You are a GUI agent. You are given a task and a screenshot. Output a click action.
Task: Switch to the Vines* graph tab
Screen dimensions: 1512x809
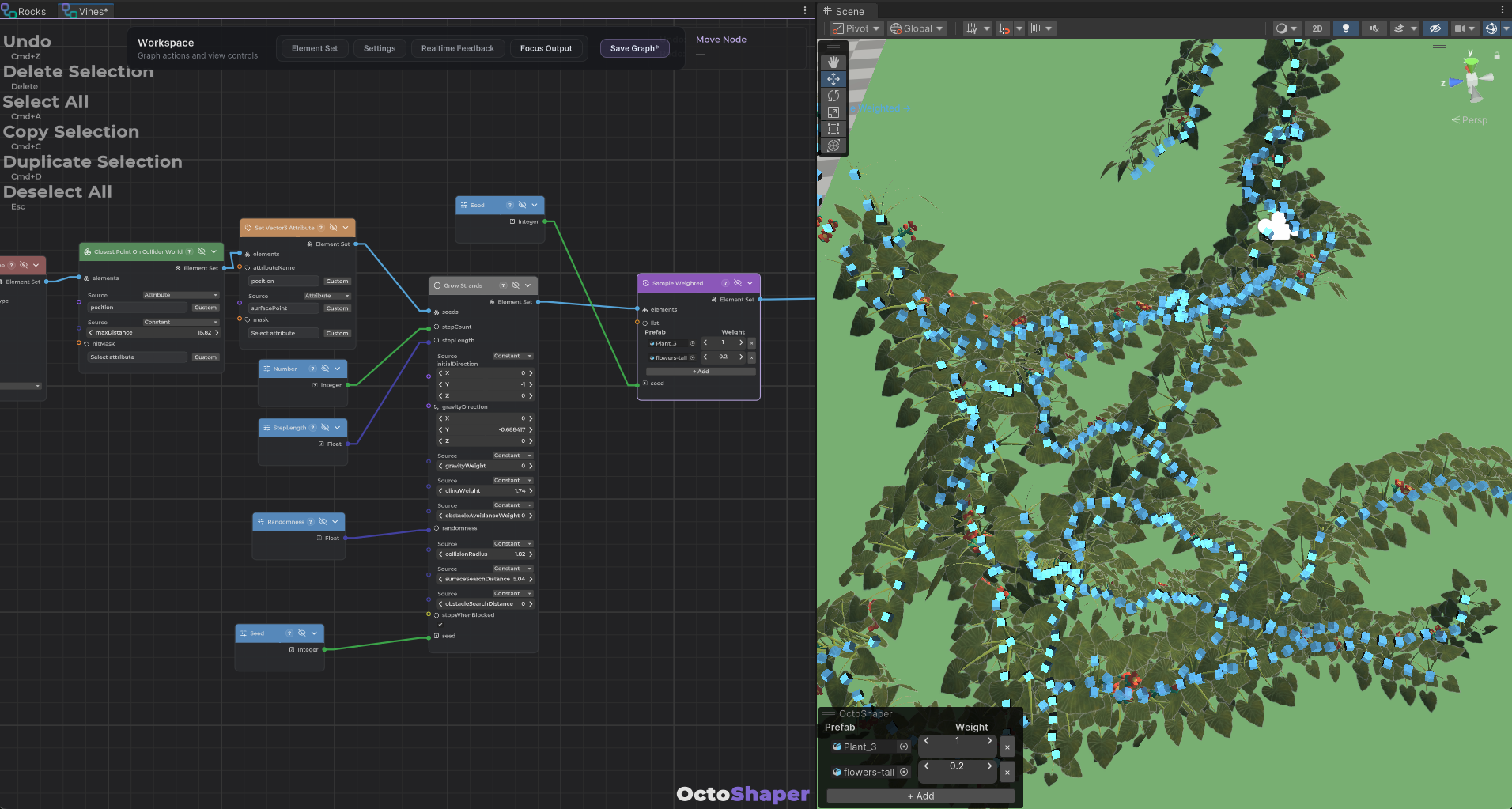(86, 11)
